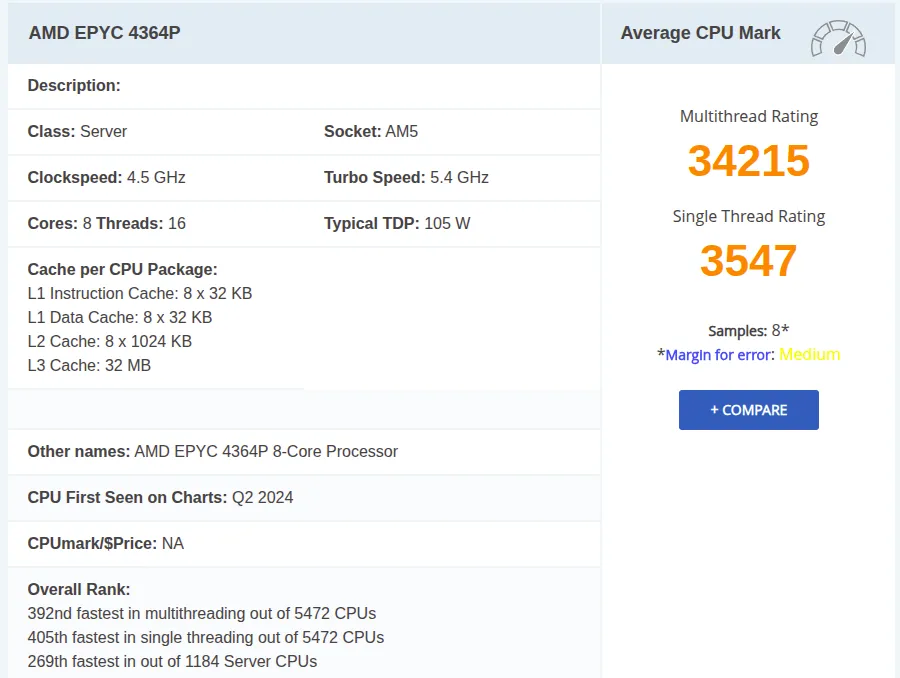
Task: Open the CPU First Seen on Charts entry
Action: click(x=160, y=497)
